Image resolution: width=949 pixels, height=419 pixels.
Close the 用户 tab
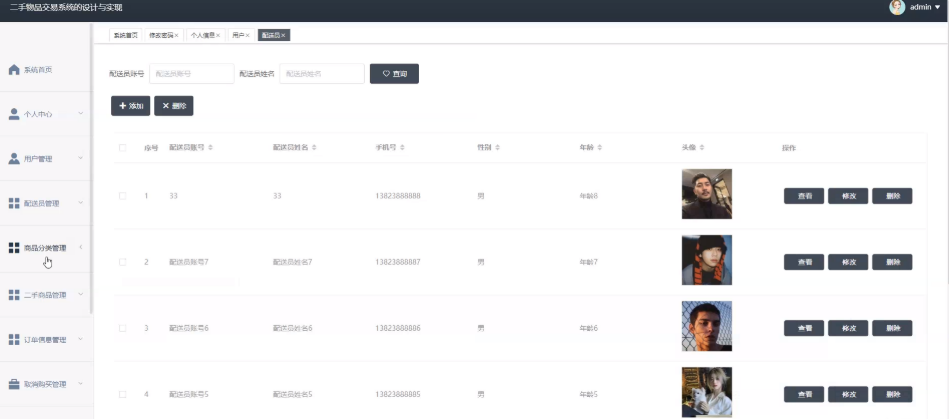(247, 36)
